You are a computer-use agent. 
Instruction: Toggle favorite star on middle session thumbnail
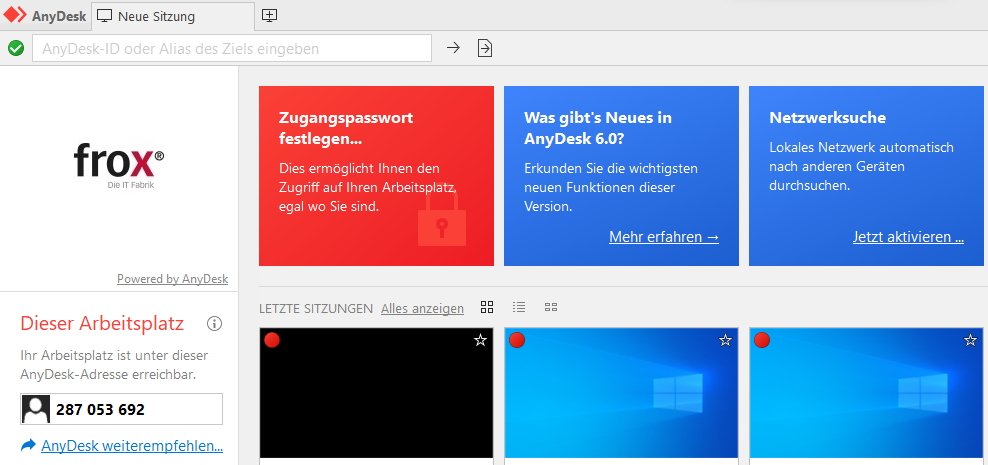point(725,341)
